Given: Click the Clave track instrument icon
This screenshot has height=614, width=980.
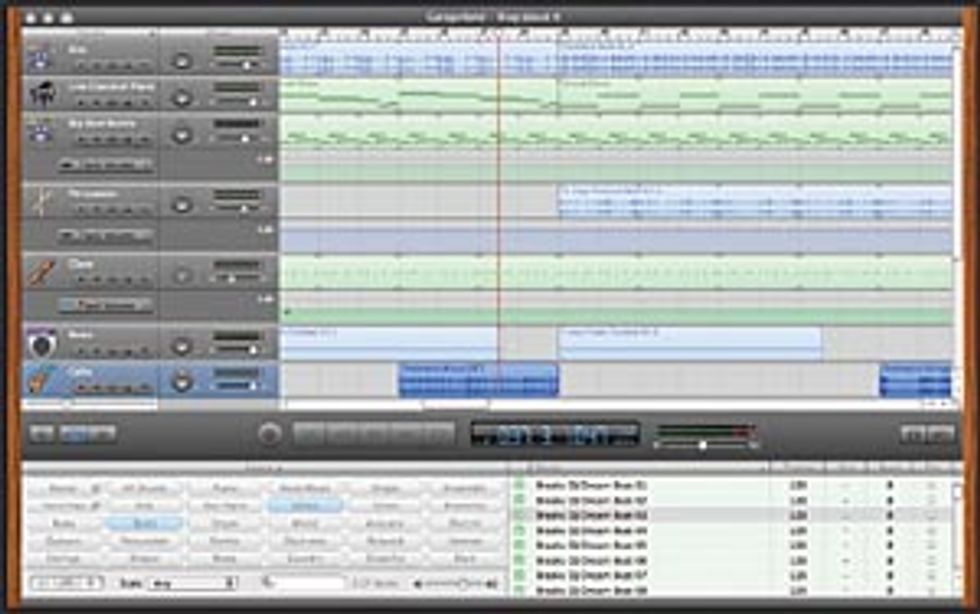Looking at the screenshot, I should (x=41, y=271).
